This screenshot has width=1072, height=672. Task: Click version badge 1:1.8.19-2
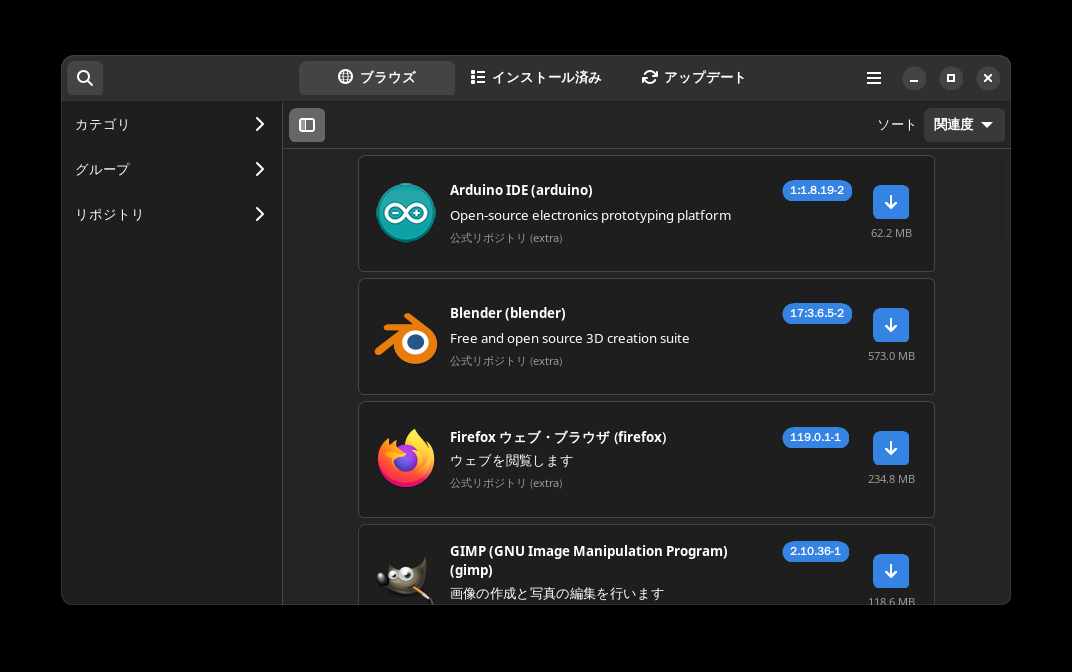coord(817,191)
